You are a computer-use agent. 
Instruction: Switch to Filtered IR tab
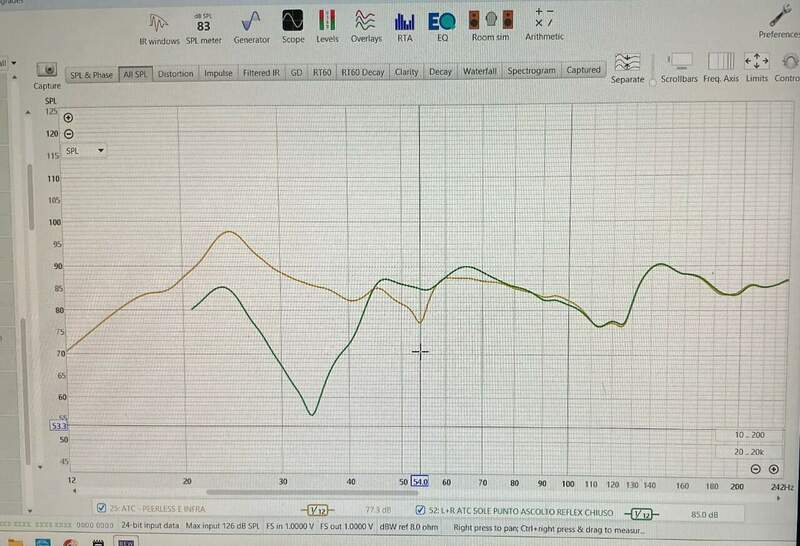tap(261, 73)
